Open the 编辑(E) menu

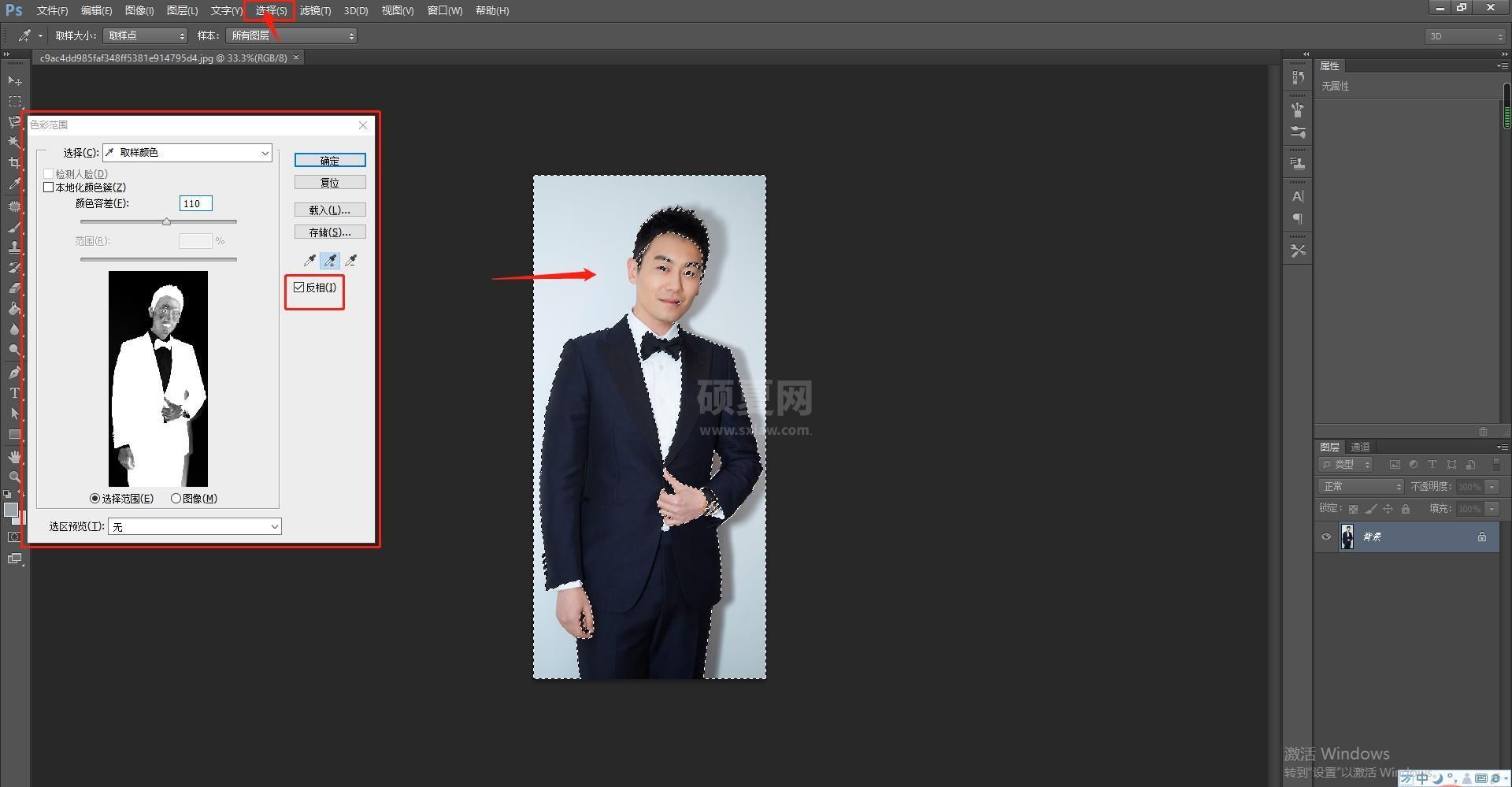[x=96, y=10]
